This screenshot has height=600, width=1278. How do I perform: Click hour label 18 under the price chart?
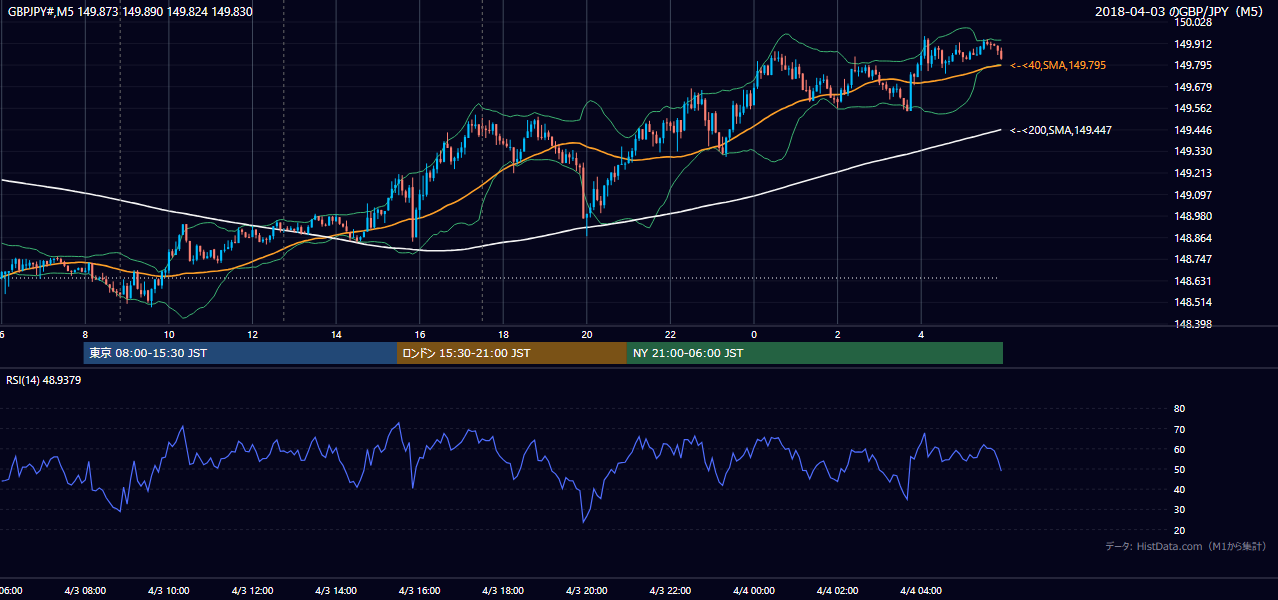[504, 334]
